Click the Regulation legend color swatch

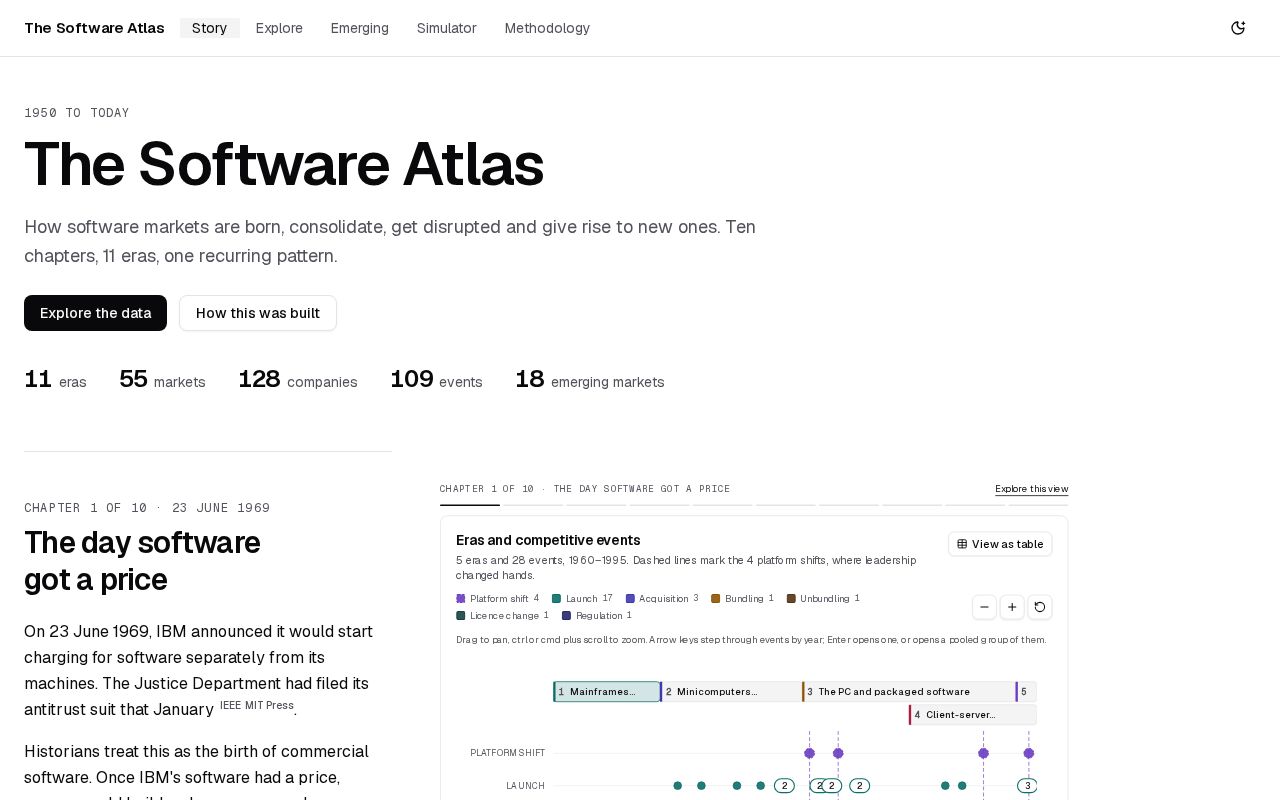(x=567, y=616)
